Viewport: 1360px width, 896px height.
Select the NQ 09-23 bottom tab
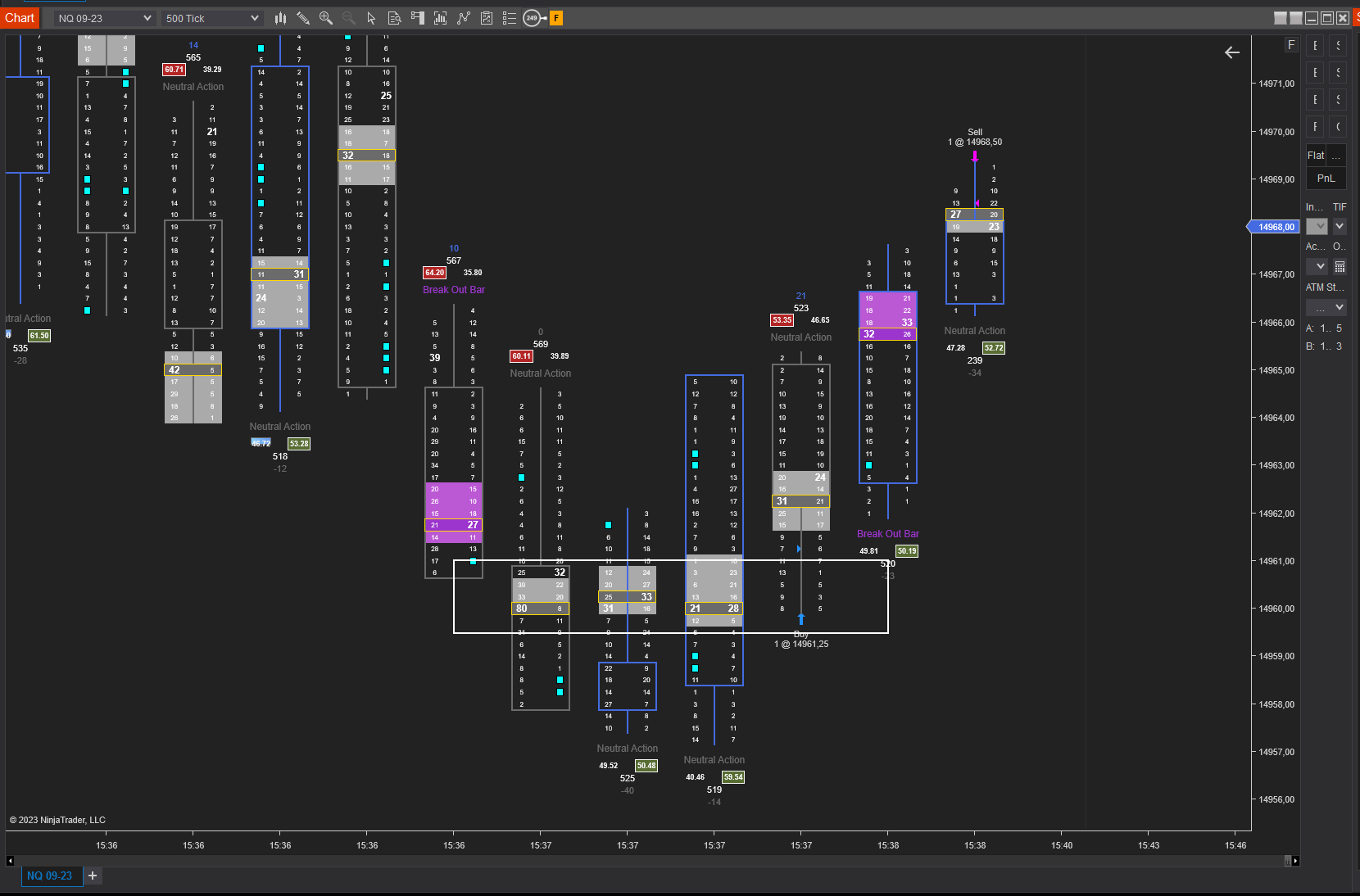coord(50,876)
